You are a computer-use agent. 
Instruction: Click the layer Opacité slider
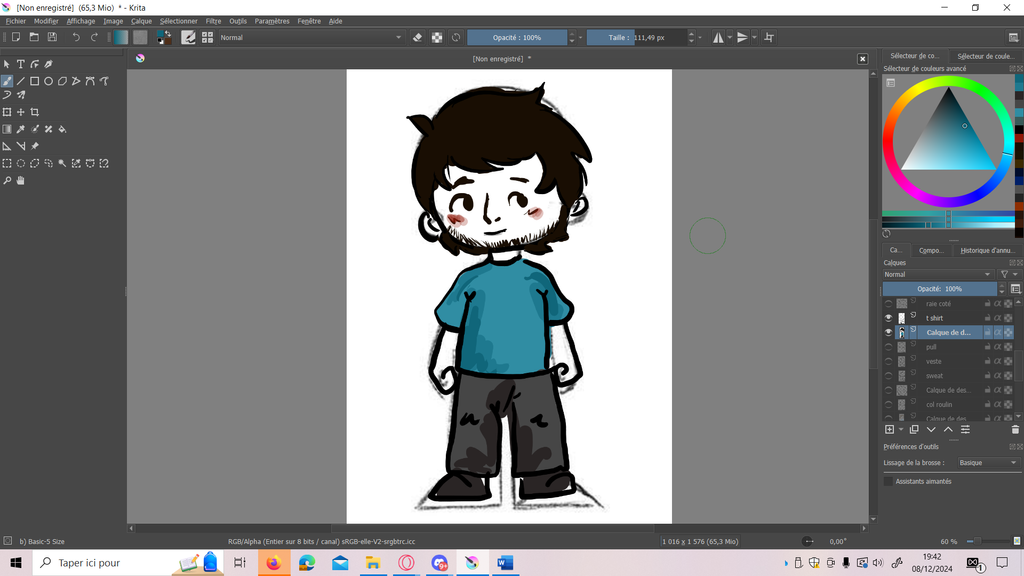click(940, 288)
